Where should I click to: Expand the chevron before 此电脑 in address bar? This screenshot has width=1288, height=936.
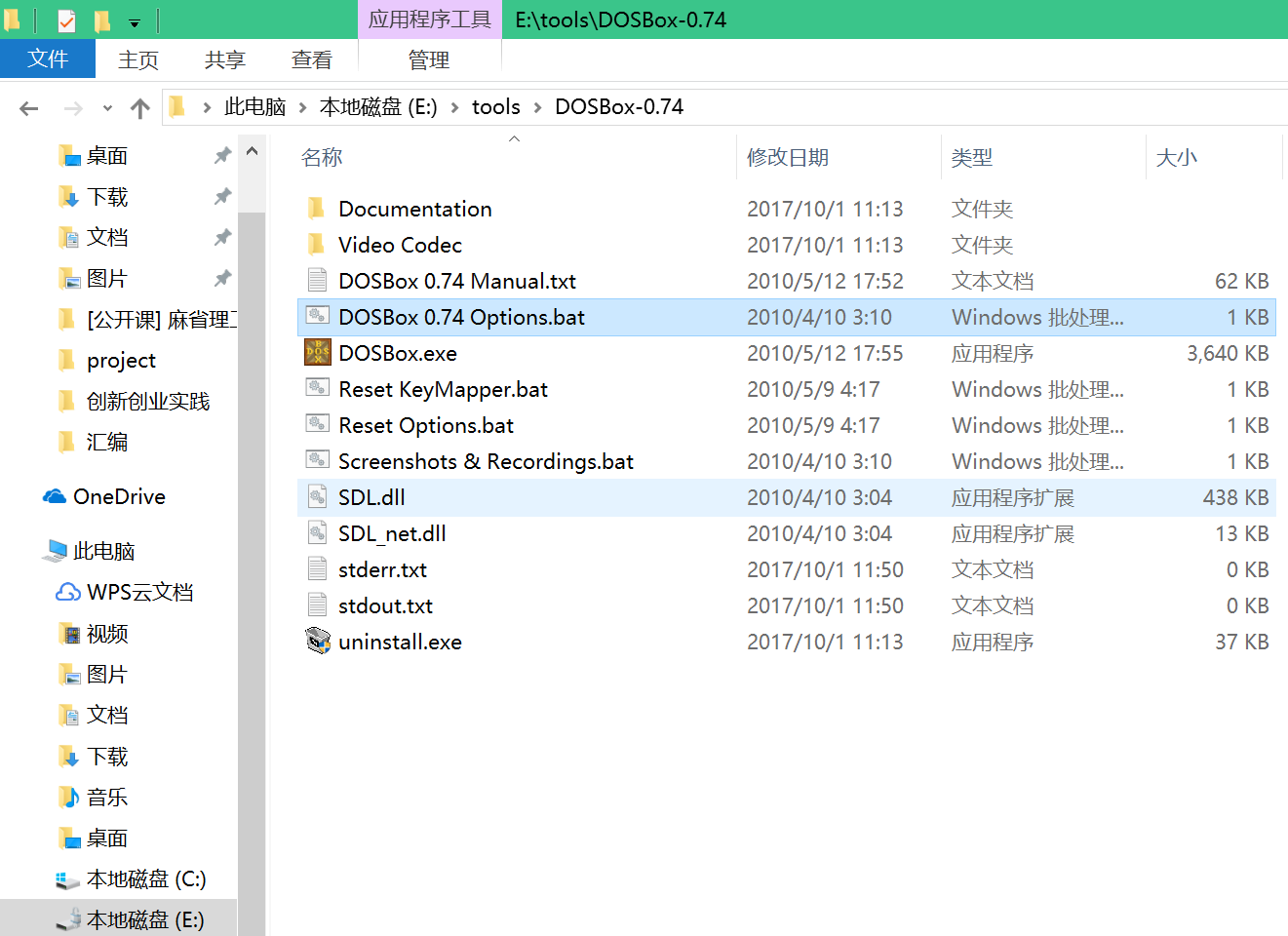coord(207,107)
